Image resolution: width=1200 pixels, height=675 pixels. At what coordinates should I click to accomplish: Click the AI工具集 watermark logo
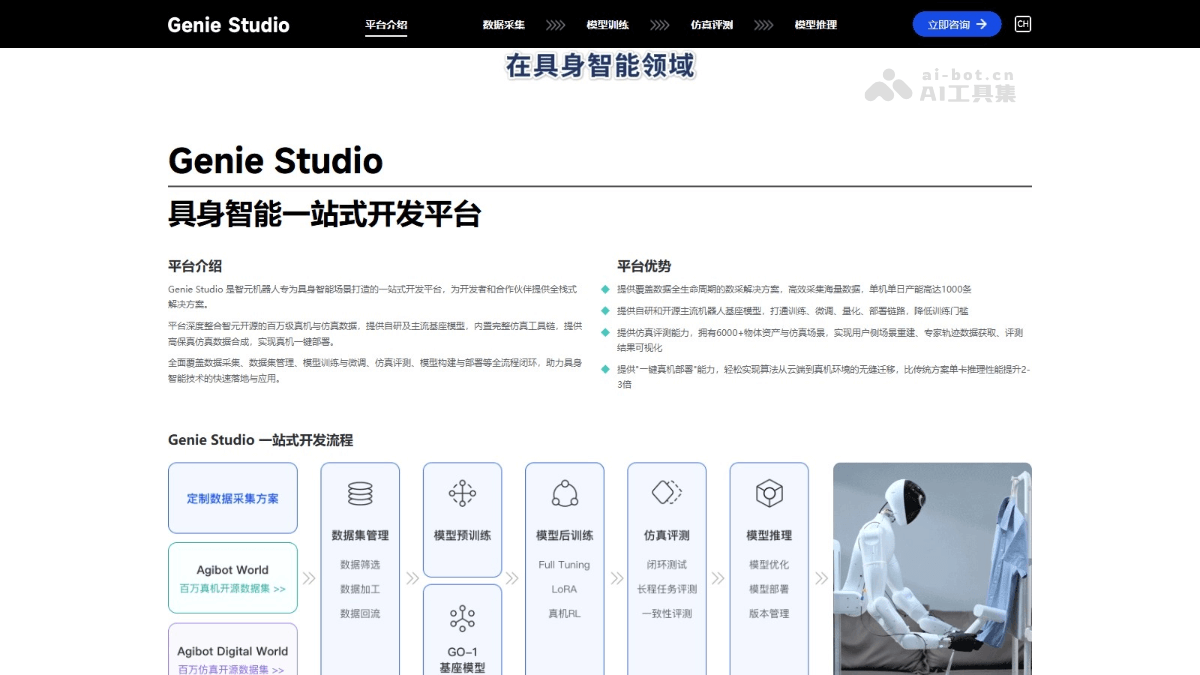pos(942,85)
